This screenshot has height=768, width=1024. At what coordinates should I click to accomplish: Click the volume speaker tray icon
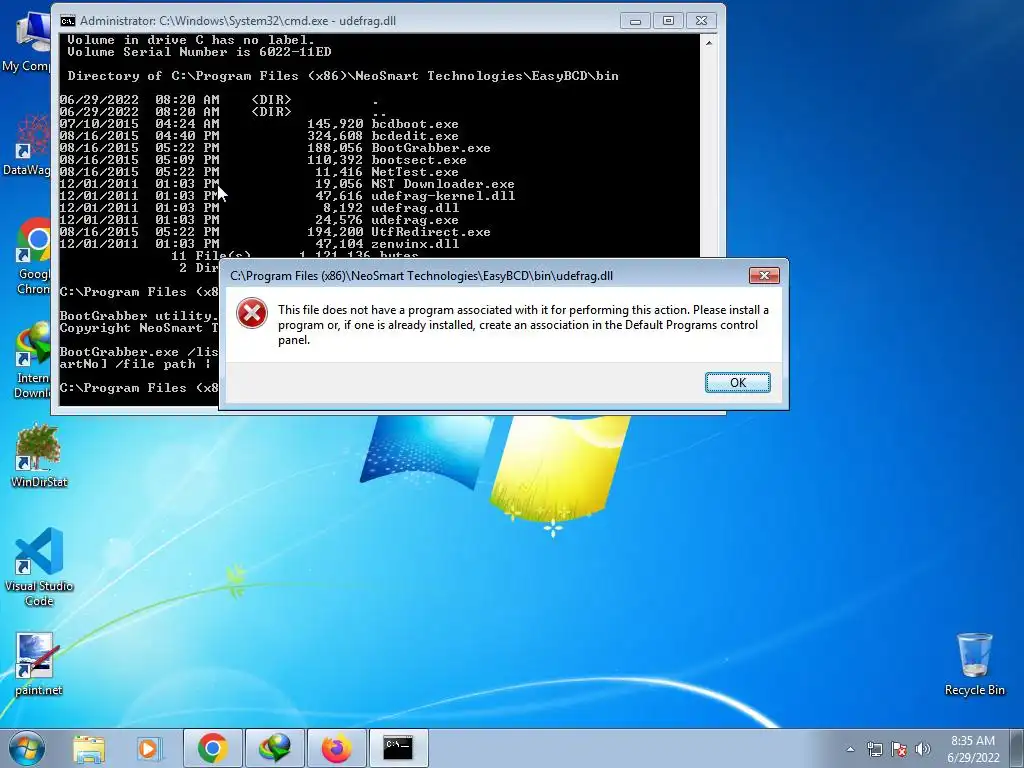tap(923, 749)
